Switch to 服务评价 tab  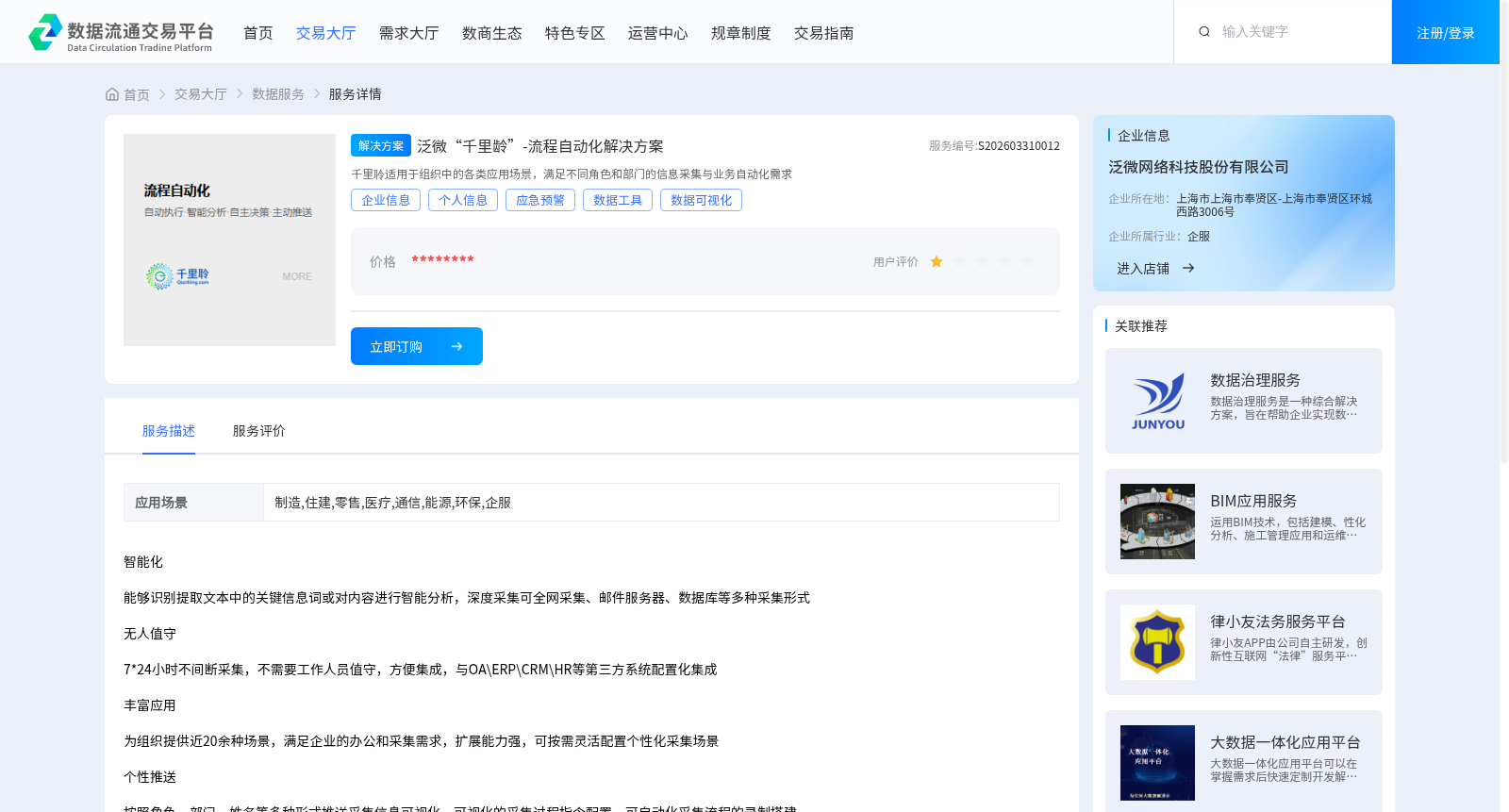259,431
